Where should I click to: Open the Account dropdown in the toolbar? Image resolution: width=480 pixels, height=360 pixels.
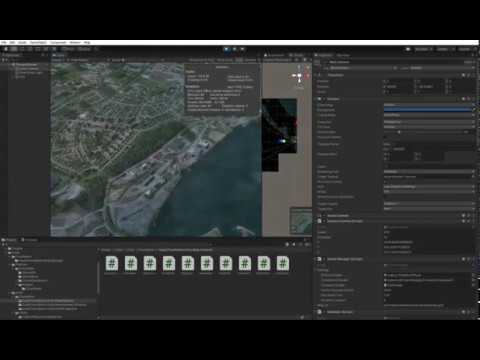tap(423, 49)
